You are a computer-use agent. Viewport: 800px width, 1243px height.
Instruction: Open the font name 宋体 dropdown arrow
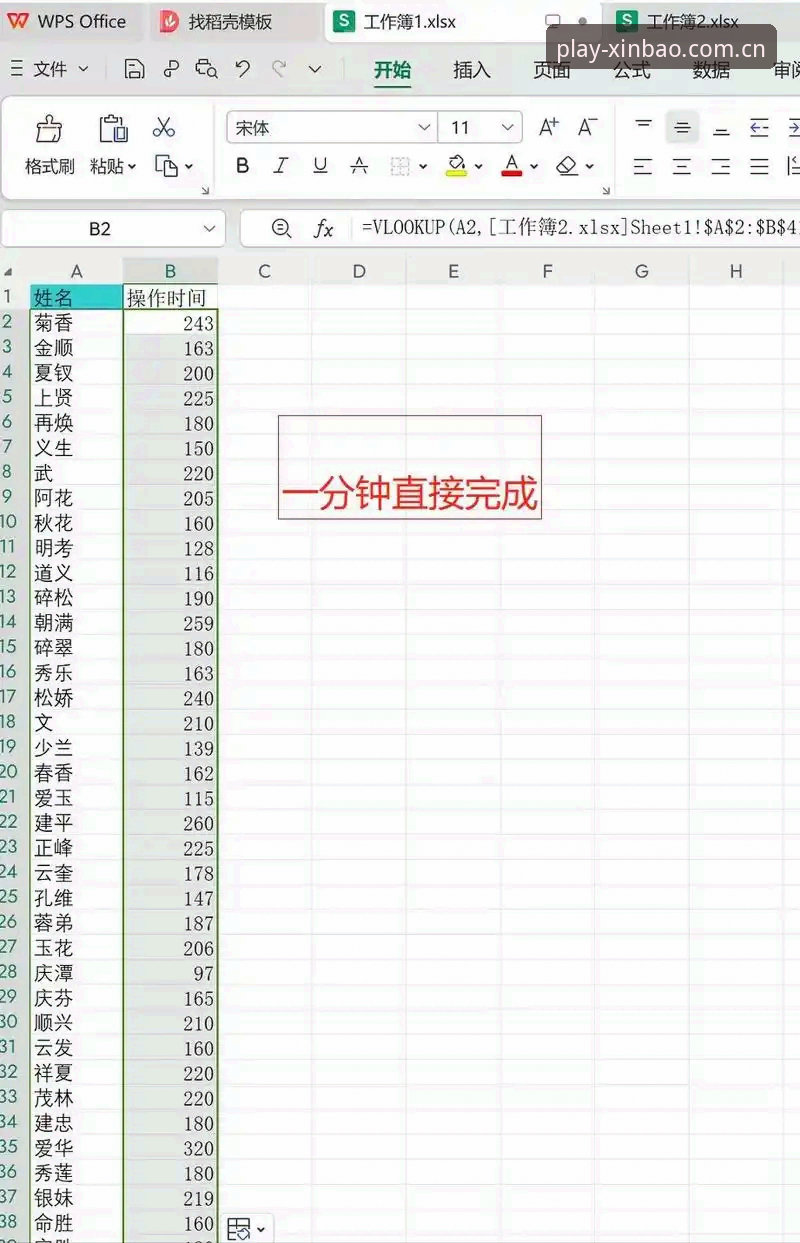coord(424,128)
